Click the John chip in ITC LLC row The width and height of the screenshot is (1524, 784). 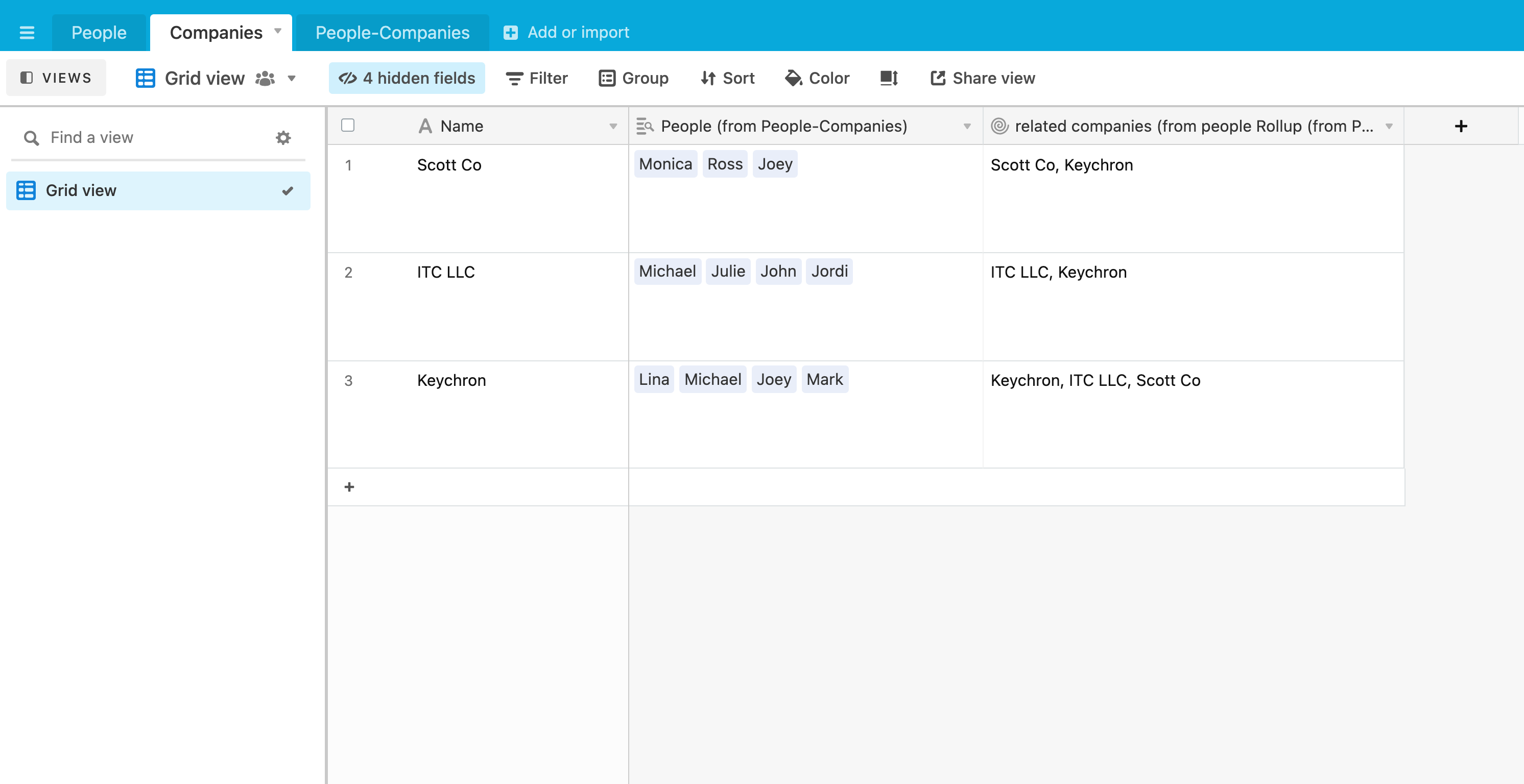coord(778,272)
